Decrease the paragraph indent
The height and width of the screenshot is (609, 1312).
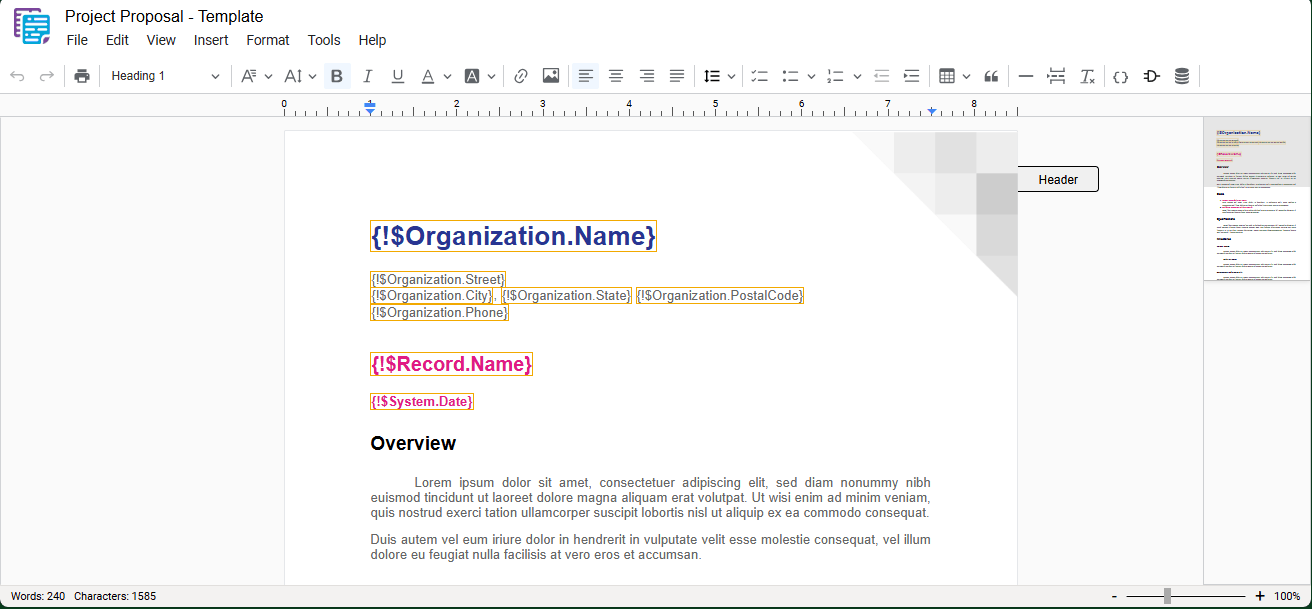tap(881, 76)
